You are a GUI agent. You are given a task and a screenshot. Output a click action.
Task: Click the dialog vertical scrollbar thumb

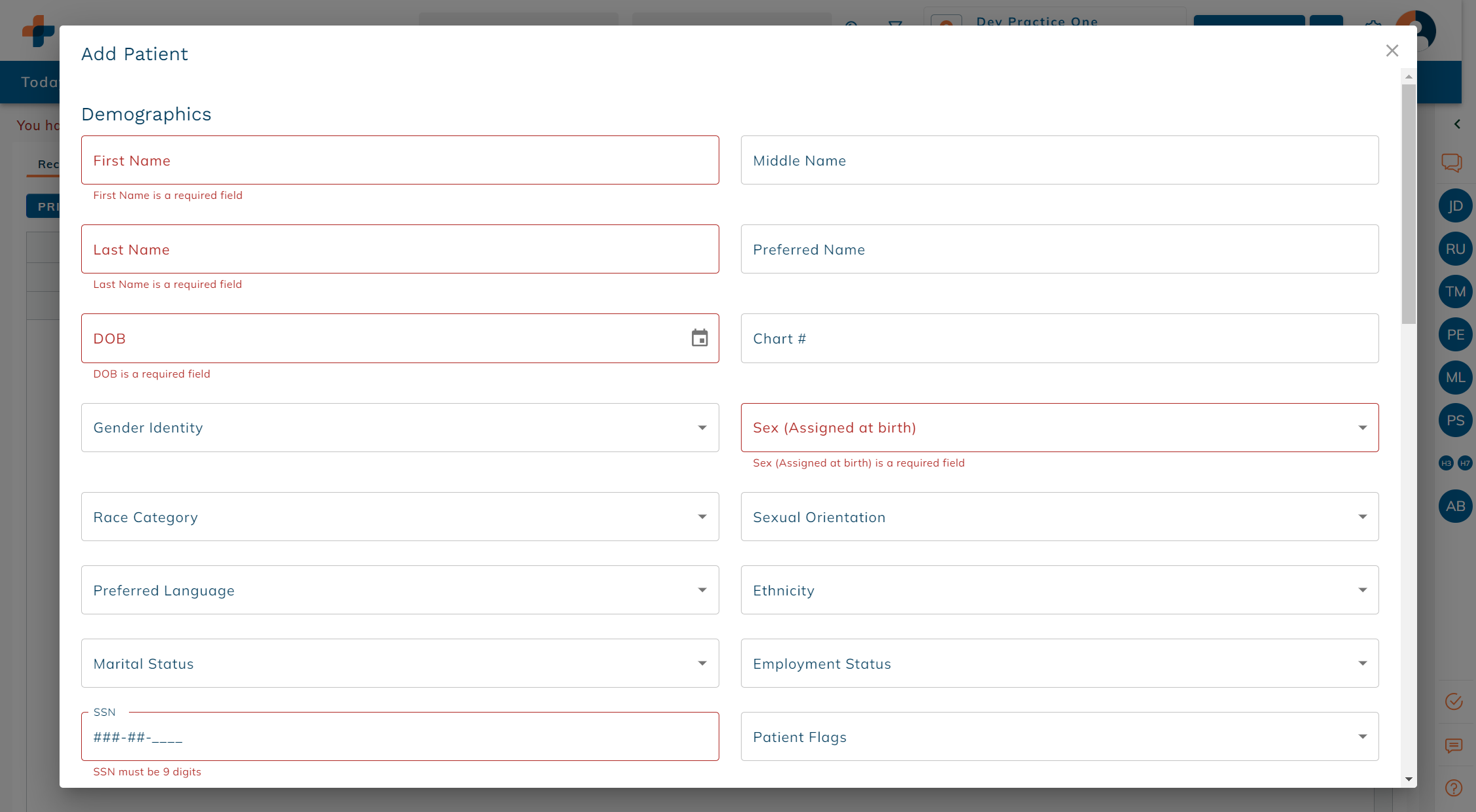(x=1409, y=203)
